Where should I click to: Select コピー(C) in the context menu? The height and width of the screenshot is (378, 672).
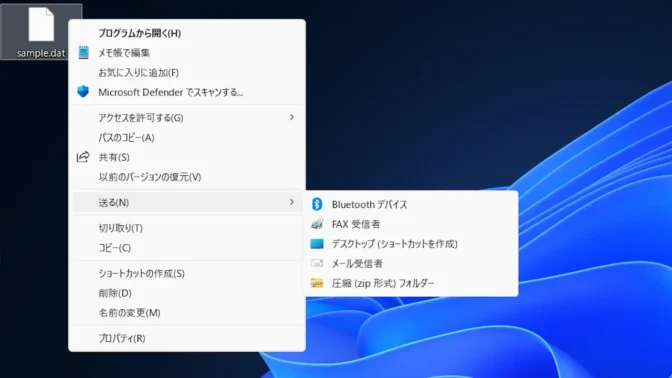point(187,248)
